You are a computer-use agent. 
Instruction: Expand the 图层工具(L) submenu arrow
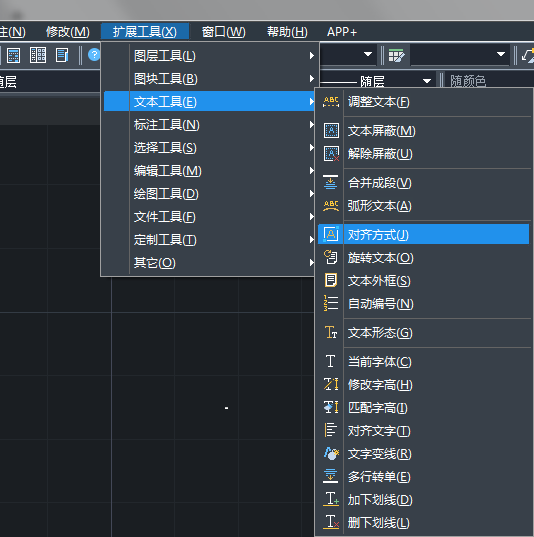(x=311, y=55)
